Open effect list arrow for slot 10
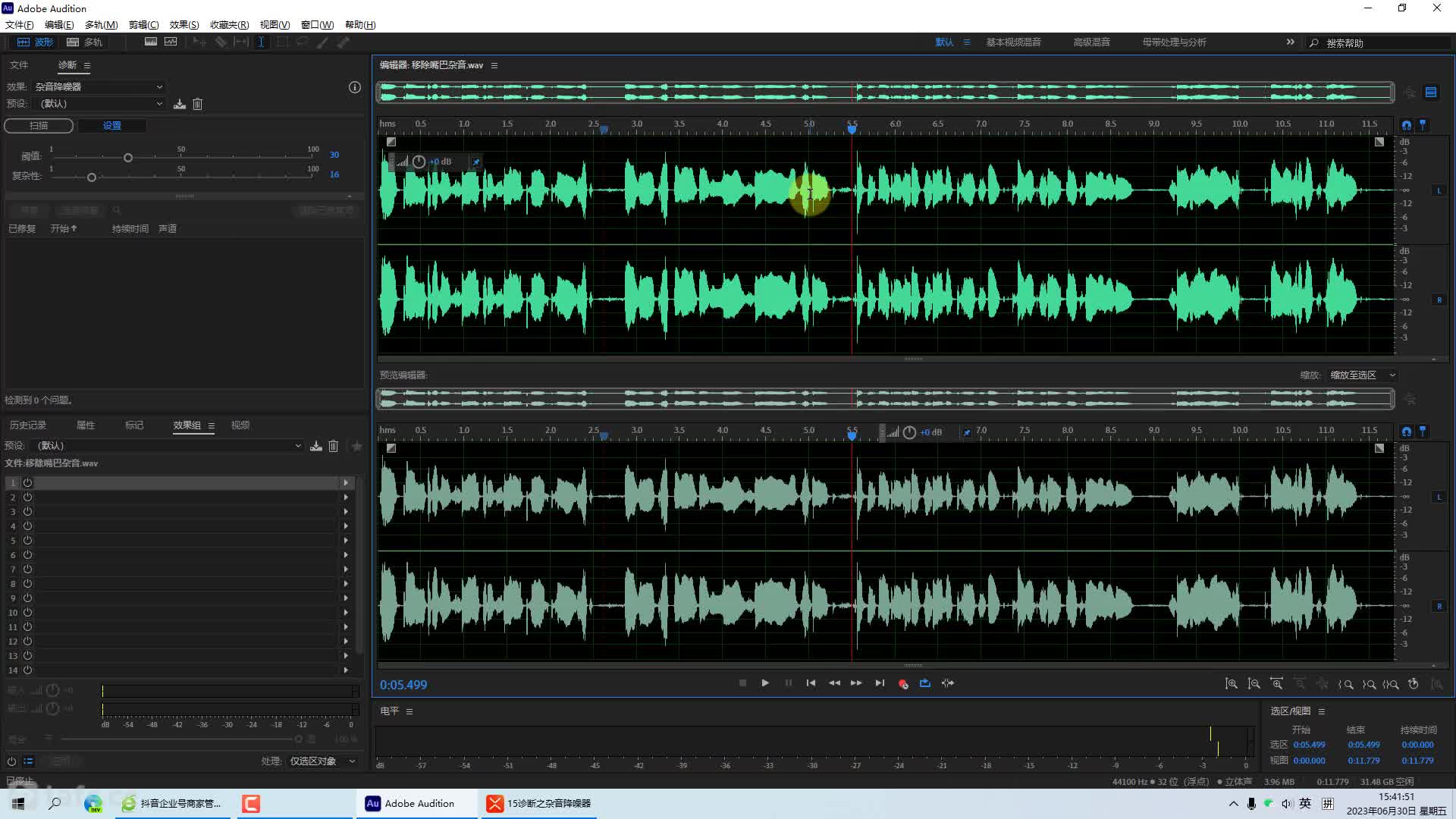The image size is (1456, 819). 346,613
